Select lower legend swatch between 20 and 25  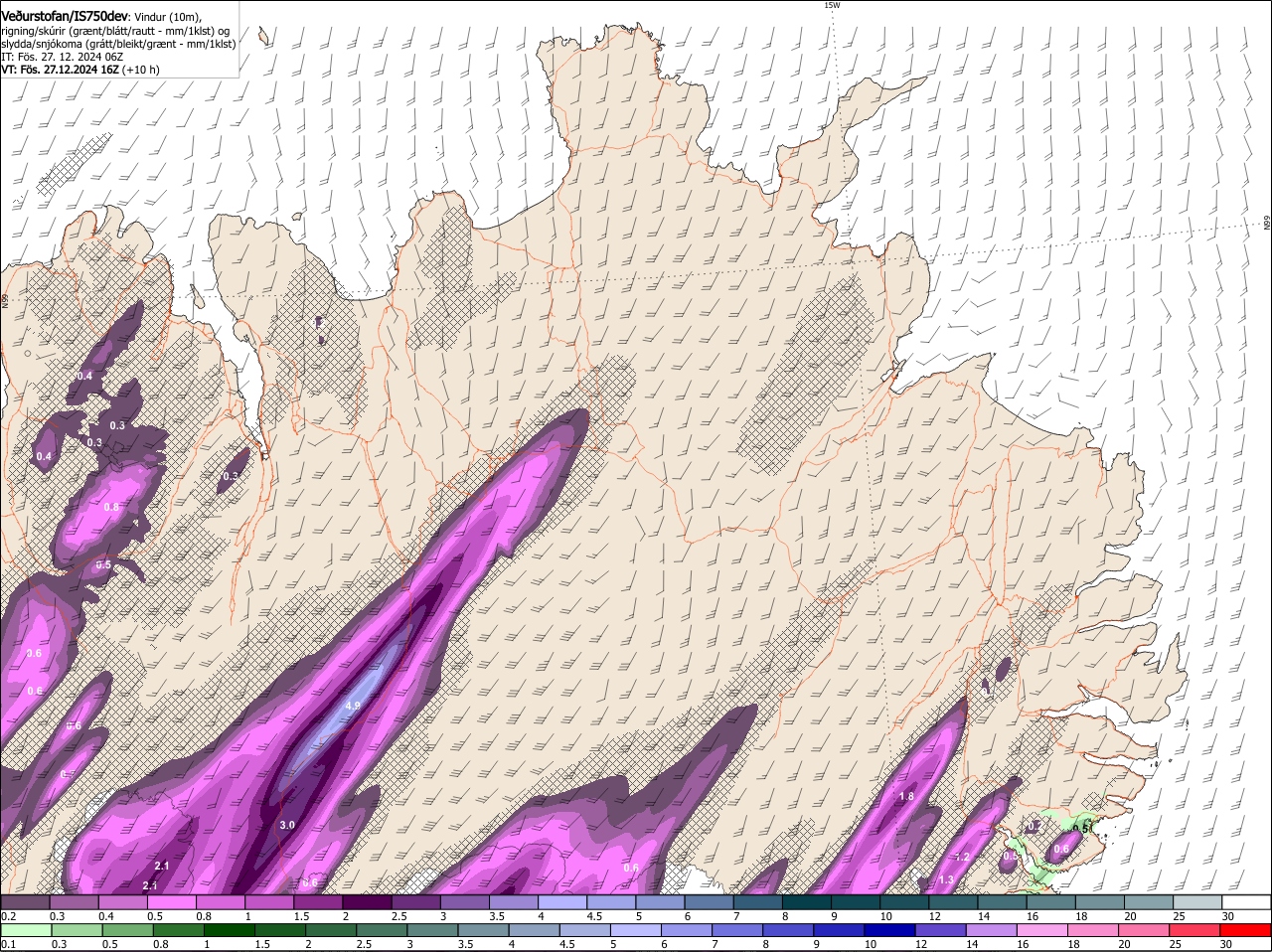tap(1145, 930)
